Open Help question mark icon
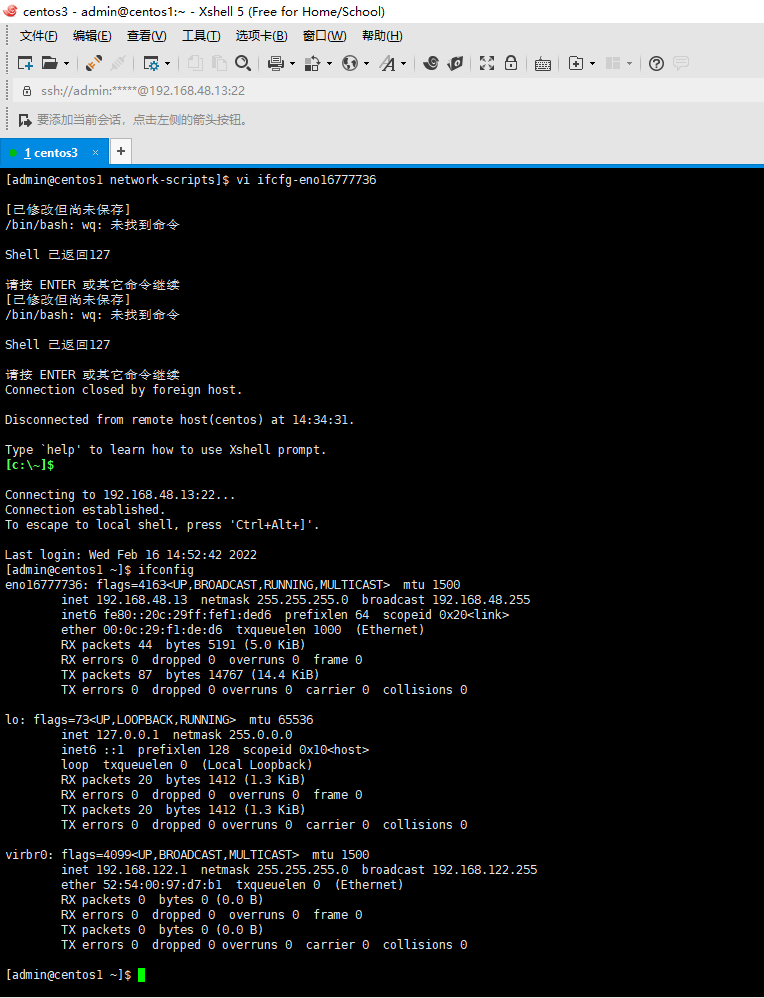764x998 pixels. coord(656,63)
